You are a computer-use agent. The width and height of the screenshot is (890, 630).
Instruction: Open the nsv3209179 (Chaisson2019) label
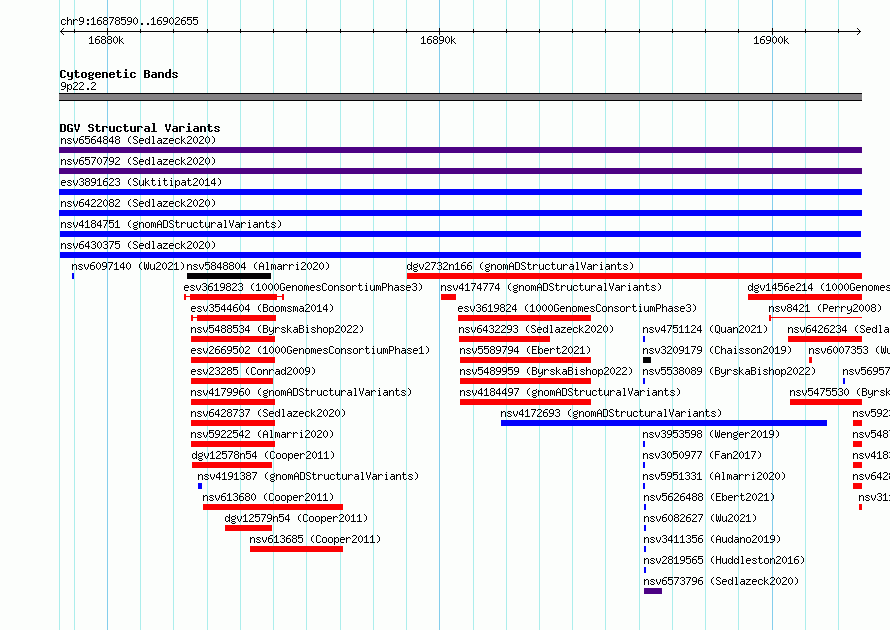[717, 350]
